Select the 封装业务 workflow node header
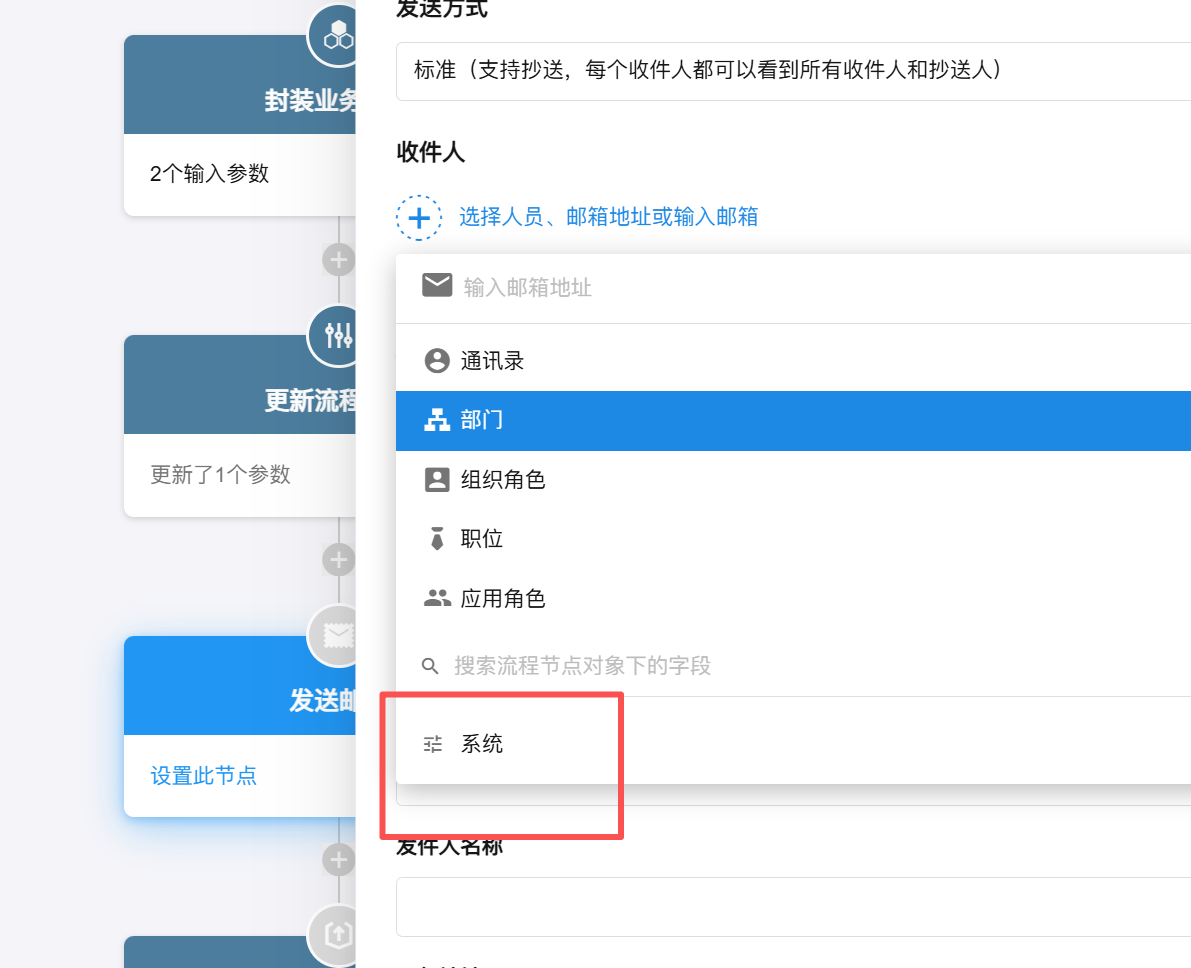The image size is (1191, 968). pos(239,85)
